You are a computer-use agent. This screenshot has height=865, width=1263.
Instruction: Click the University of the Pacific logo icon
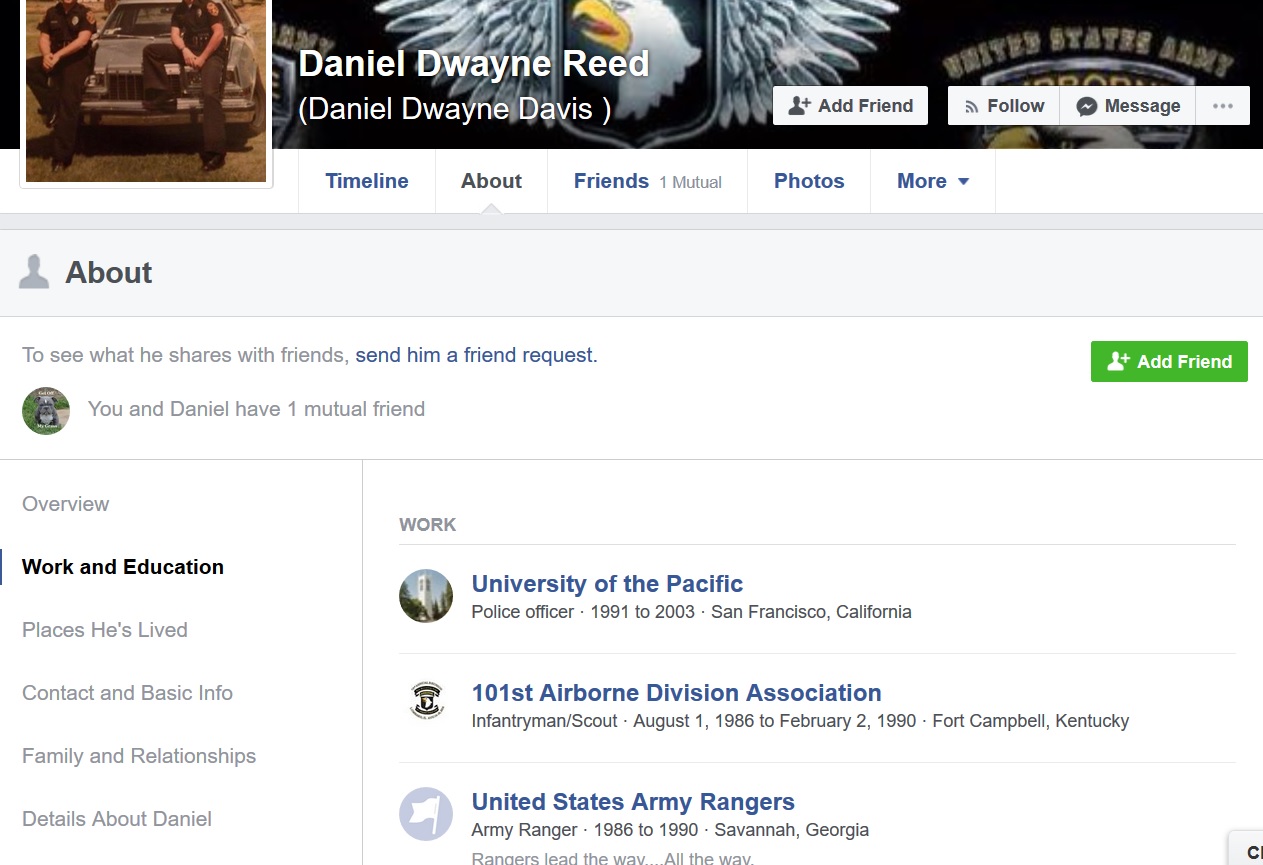pyautogui.click(x=426, y=597)
